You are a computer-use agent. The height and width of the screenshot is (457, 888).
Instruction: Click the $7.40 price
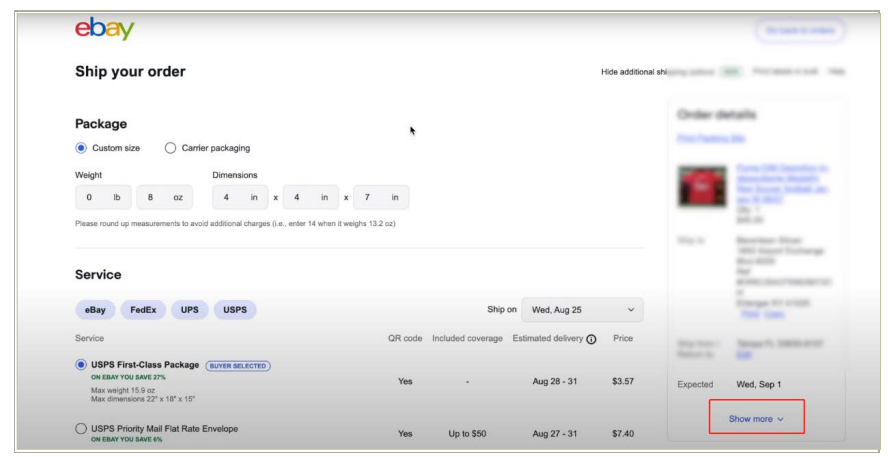click(623, 434)
